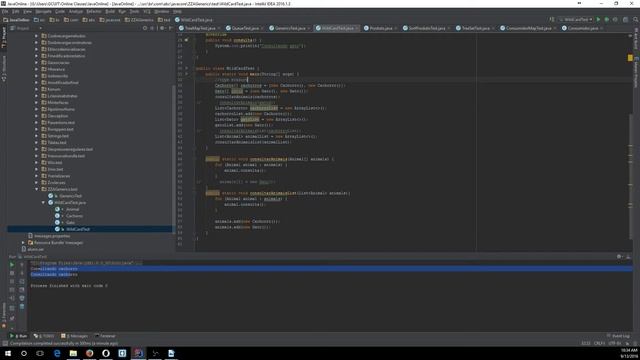This screenshot has width=640, height=360.
Task: Open the VCS menu
Action: point(147,11)
